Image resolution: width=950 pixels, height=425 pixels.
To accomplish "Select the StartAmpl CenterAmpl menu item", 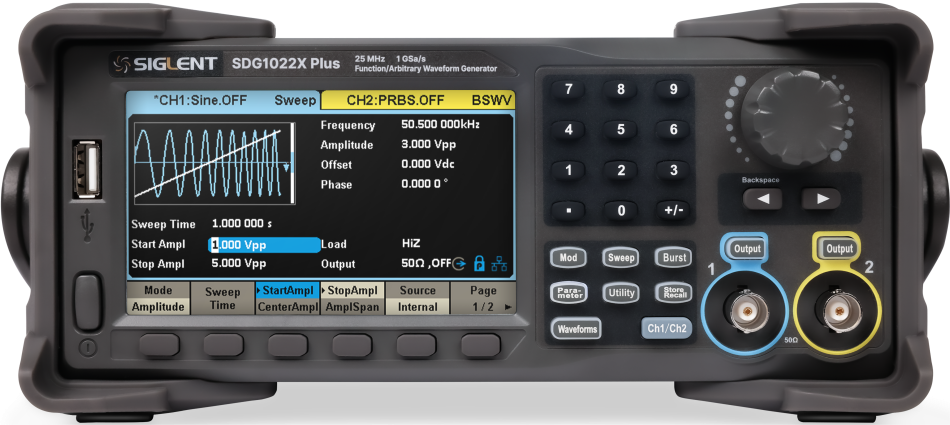I will [287, 298].
